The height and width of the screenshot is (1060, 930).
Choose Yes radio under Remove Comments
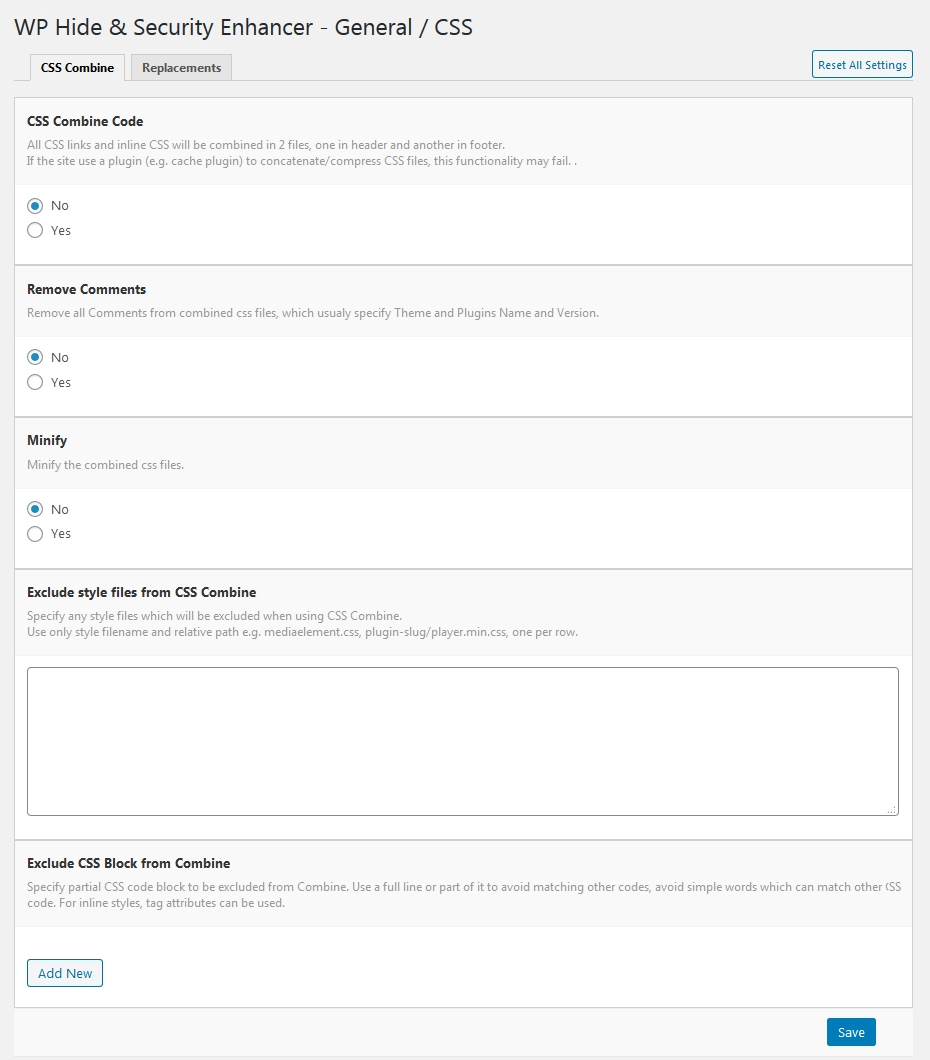tap(35, 382)
